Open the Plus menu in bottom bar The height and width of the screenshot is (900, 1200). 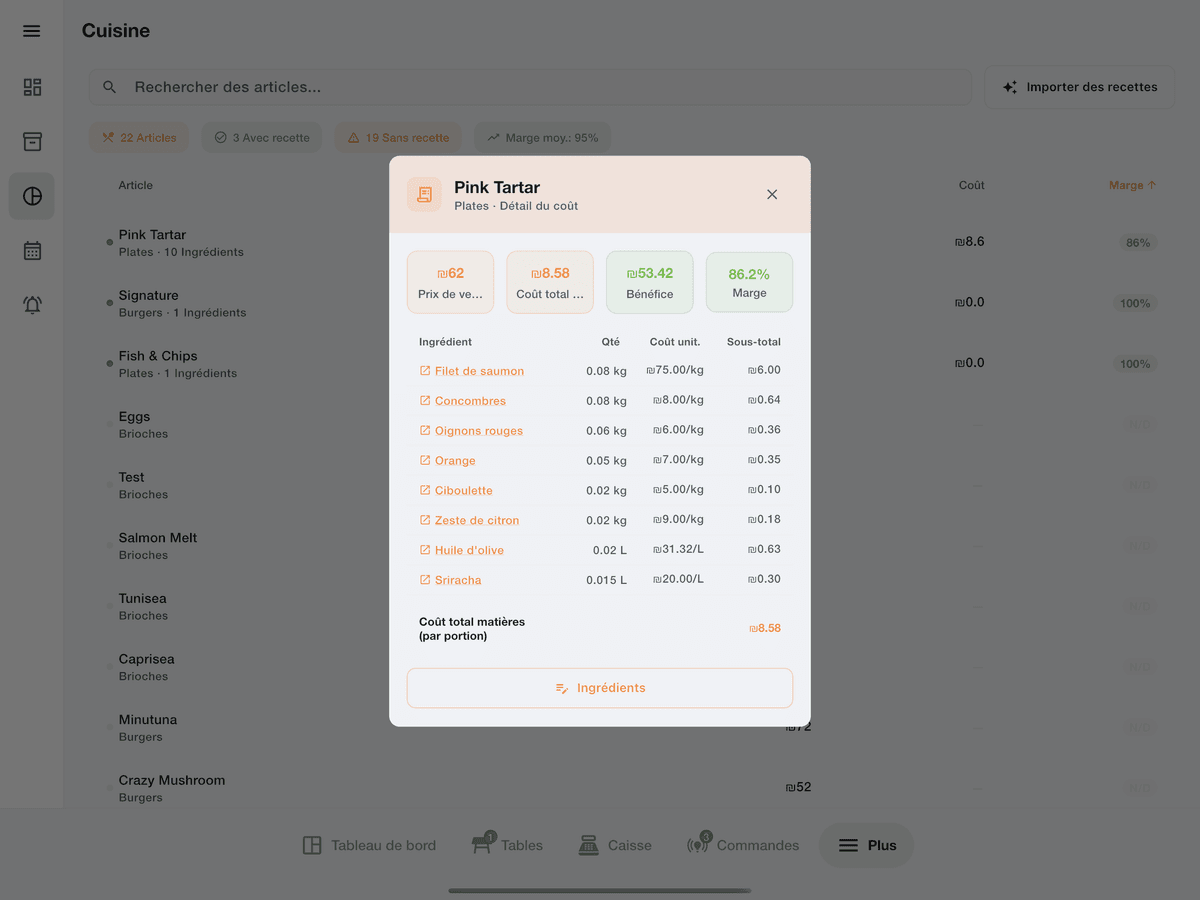tap(866, 846)
